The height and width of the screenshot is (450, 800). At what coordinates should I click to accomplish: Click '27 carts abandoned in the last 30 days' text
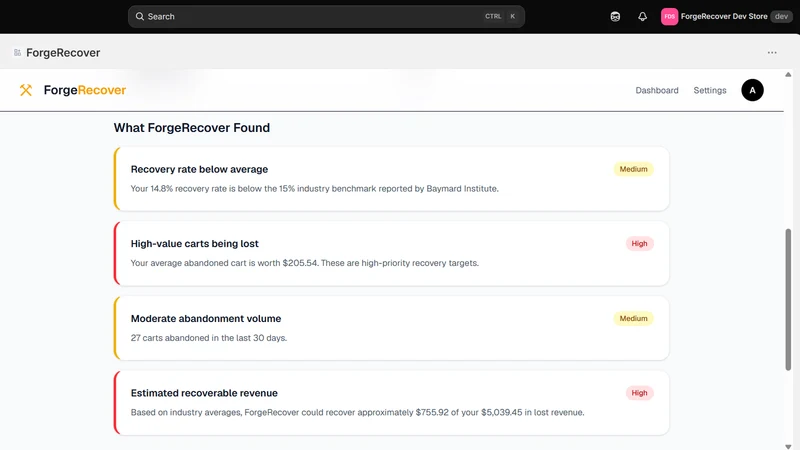pos(209,338)
